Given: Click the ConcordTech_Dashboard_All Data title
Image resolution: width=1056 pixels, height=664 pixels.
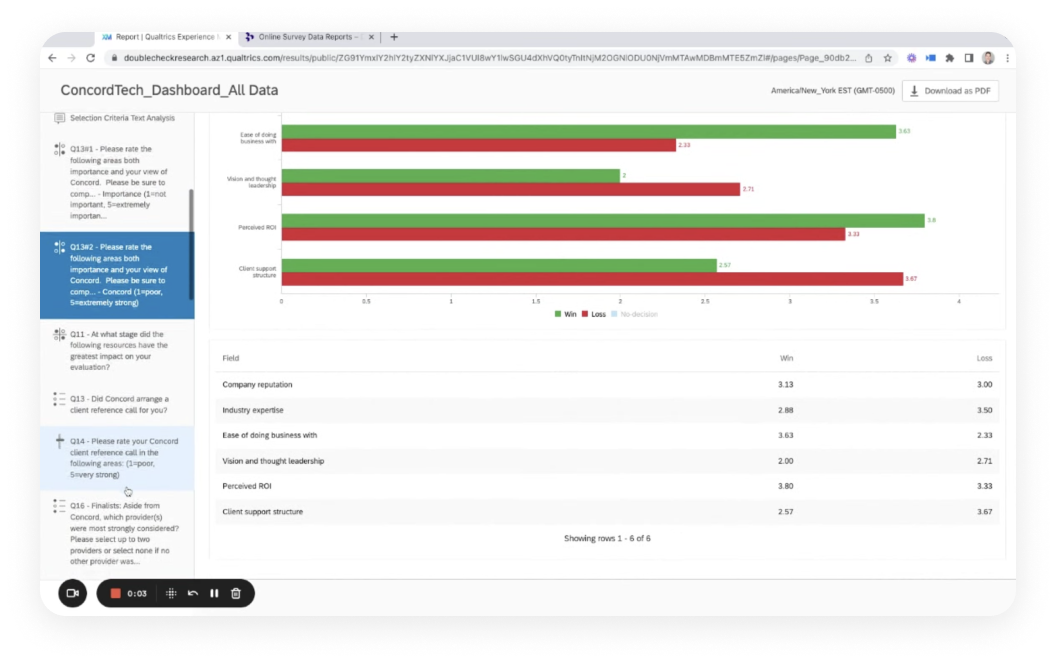Looking at the screenshot, I should [169, 90].
